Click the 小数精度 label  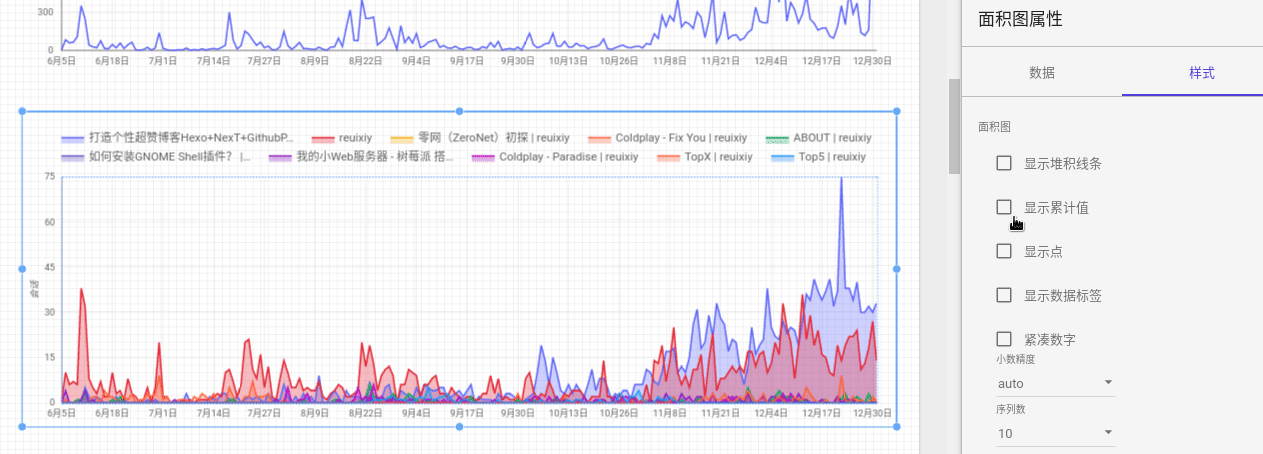pos(1014,358)
